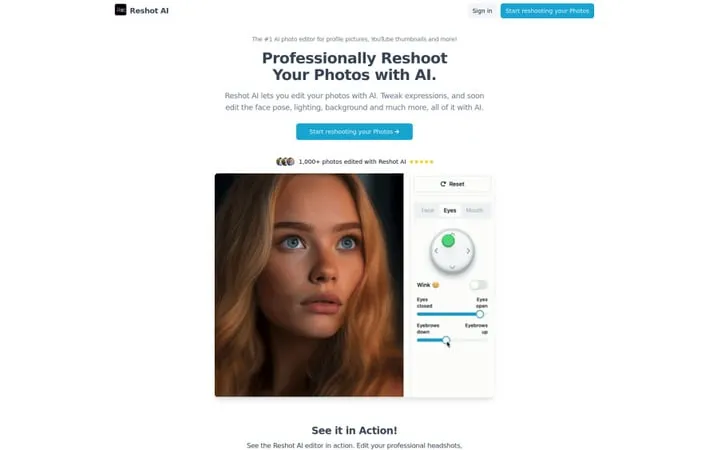Image resolution: width=710 pixels, height=450 pixels.
Task: Click the Reset button in the editor panel
Action: coord(452,184)
